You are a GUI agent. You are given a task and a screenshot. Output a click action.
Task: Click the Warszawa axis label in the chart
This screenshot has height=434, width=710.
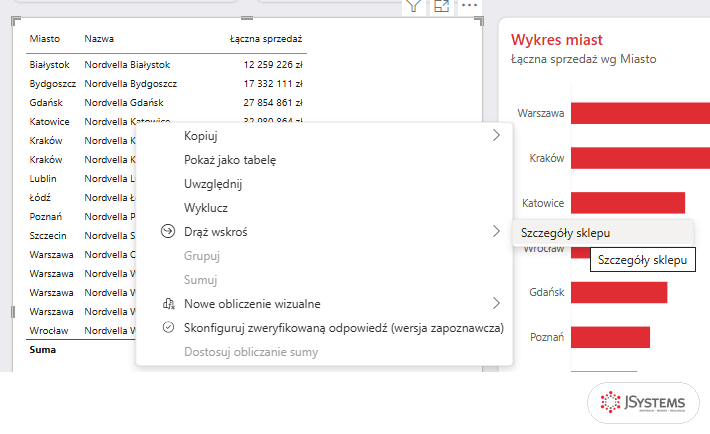click(541, 113)
